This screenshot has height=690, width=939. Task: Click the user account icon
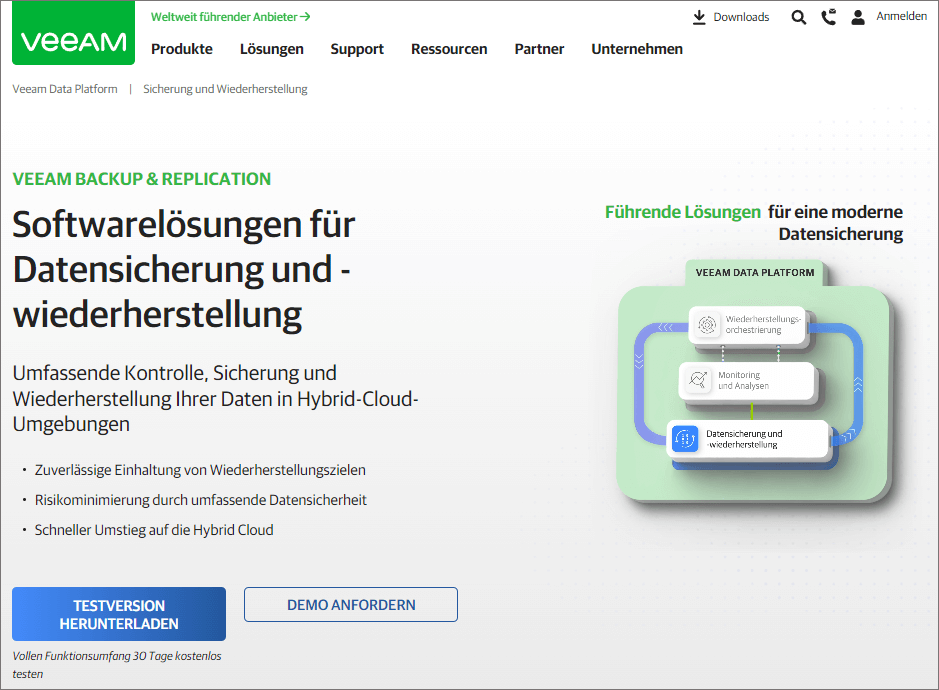(x=858, y=17)
